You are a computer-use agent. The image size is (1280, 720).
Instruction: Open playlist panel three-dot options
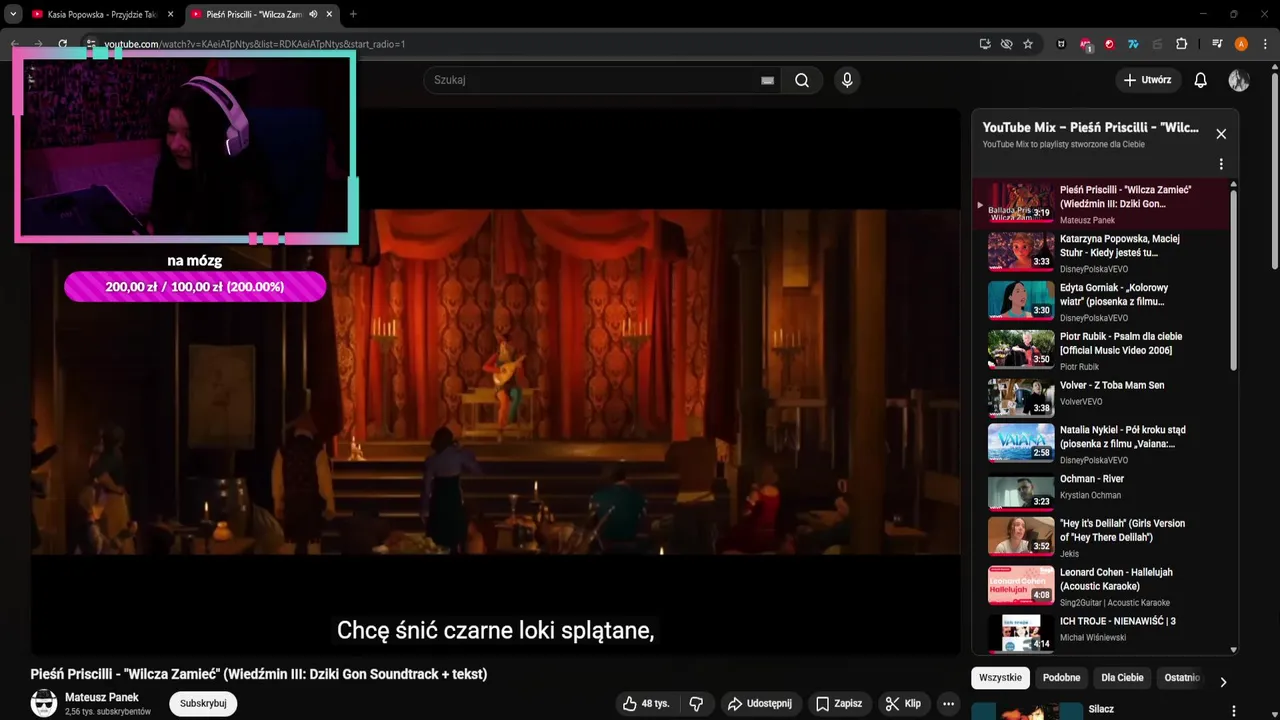click(1221, 164)
